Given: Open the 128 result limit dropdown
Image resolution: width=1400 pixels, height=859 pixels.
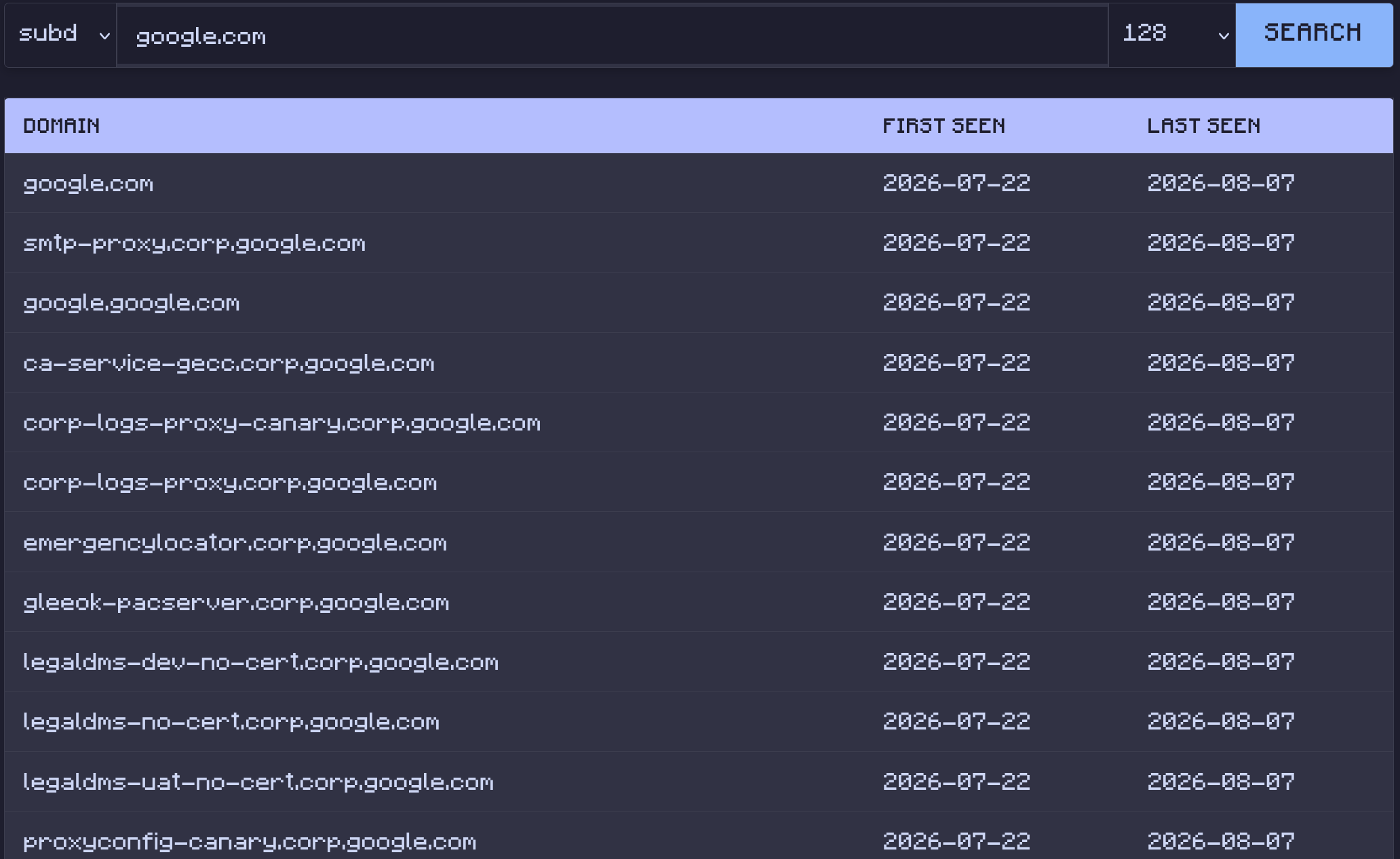Looking at the screenshot, I should 1172,35.
